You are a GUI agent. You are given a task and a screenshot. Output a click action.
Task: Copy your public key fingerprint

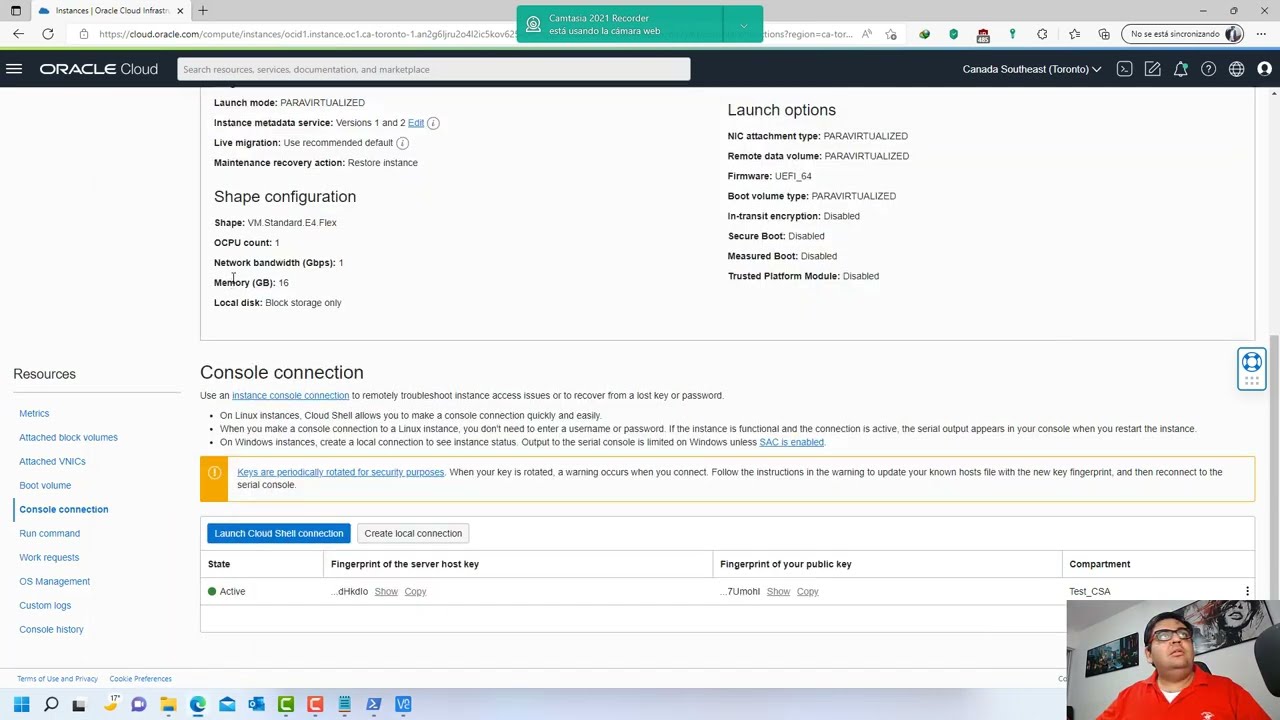pos(807,591)
